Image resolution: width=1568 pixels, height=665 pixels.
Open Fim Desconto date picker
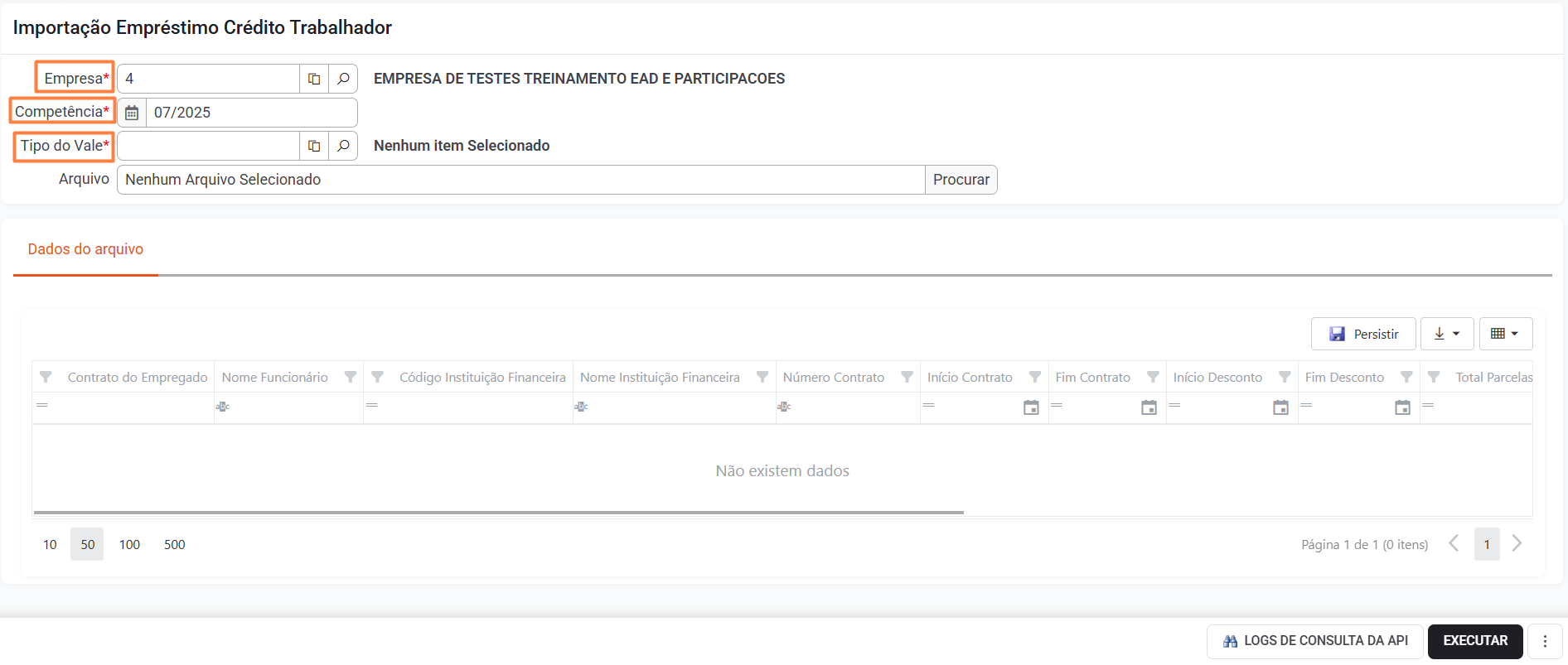click(x=1402, y=407)
